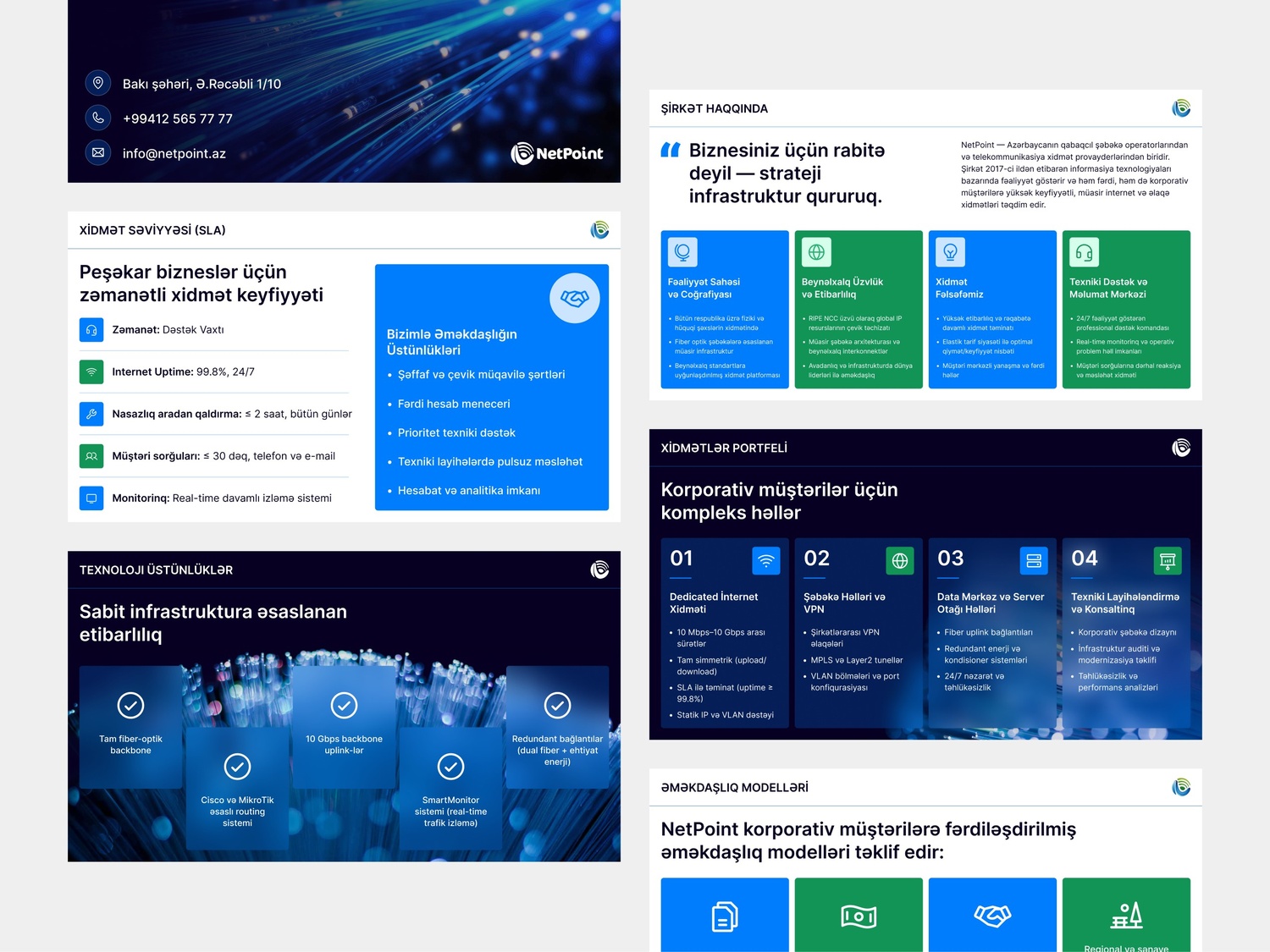The width and height of the screenshot is (1270, 952).
Task: Click the ŞİRKƏT HAQQINDA slide heading
Action: 714,108
